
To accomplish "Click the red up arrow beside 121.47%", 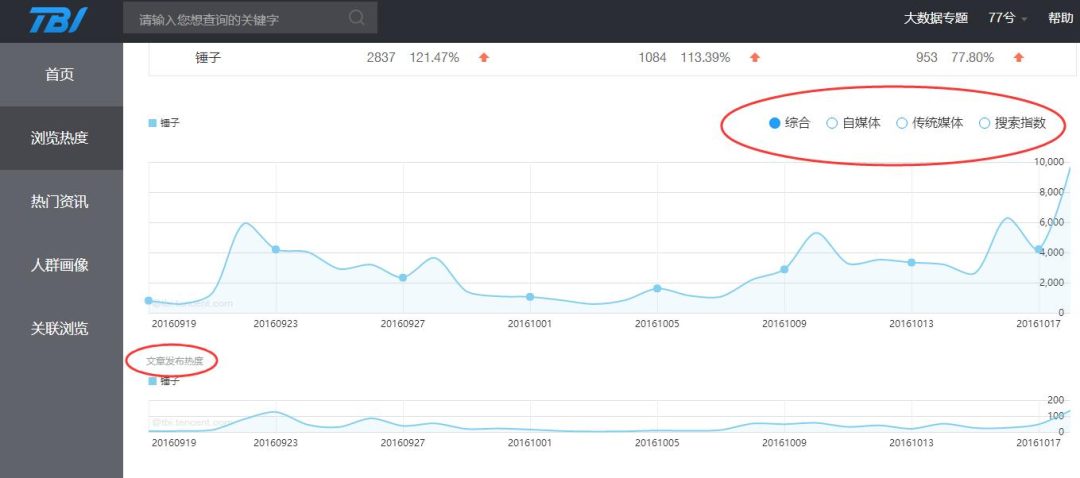I will (484, 58).
